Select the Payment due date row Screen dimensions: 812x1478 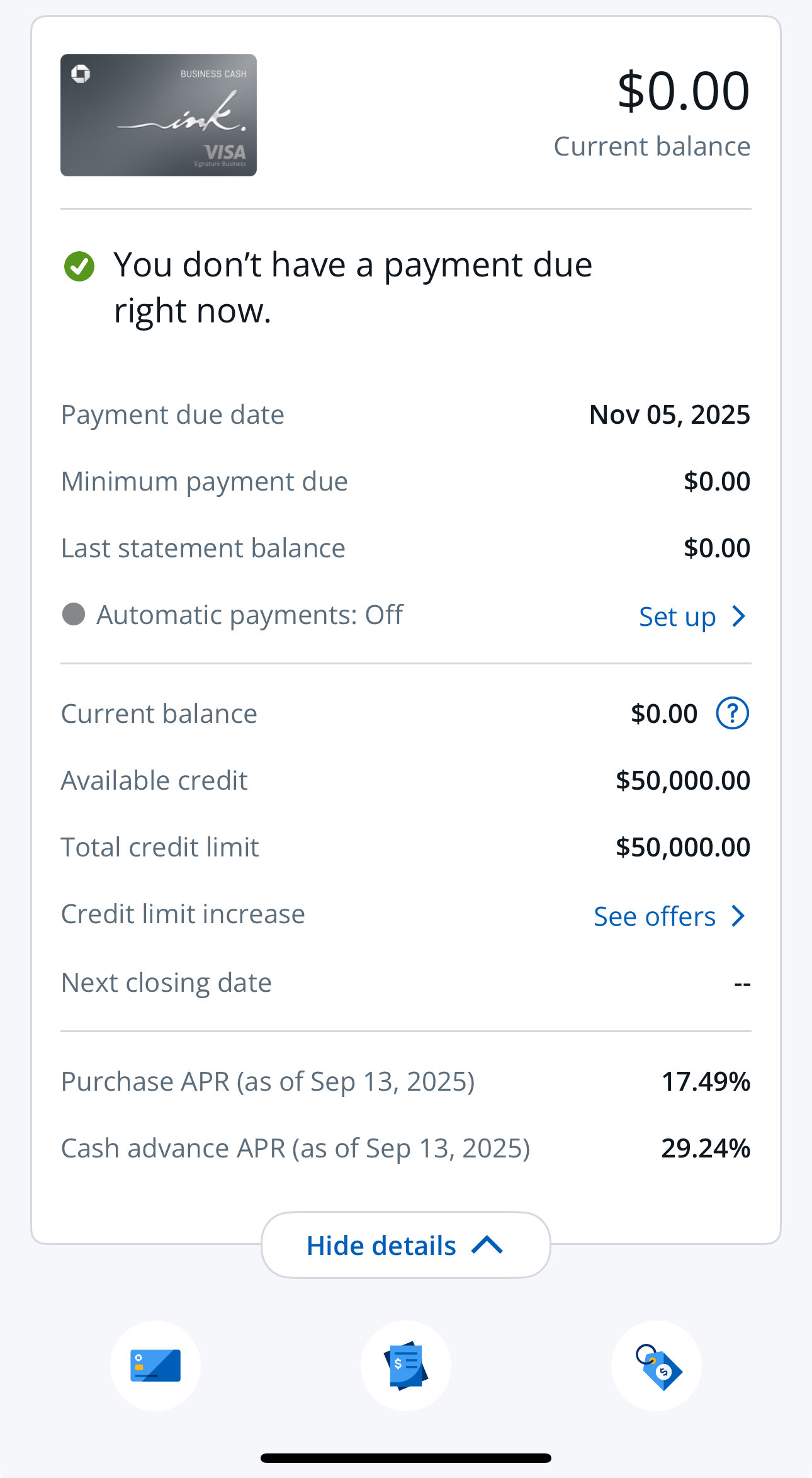click(x=405, y=414)
